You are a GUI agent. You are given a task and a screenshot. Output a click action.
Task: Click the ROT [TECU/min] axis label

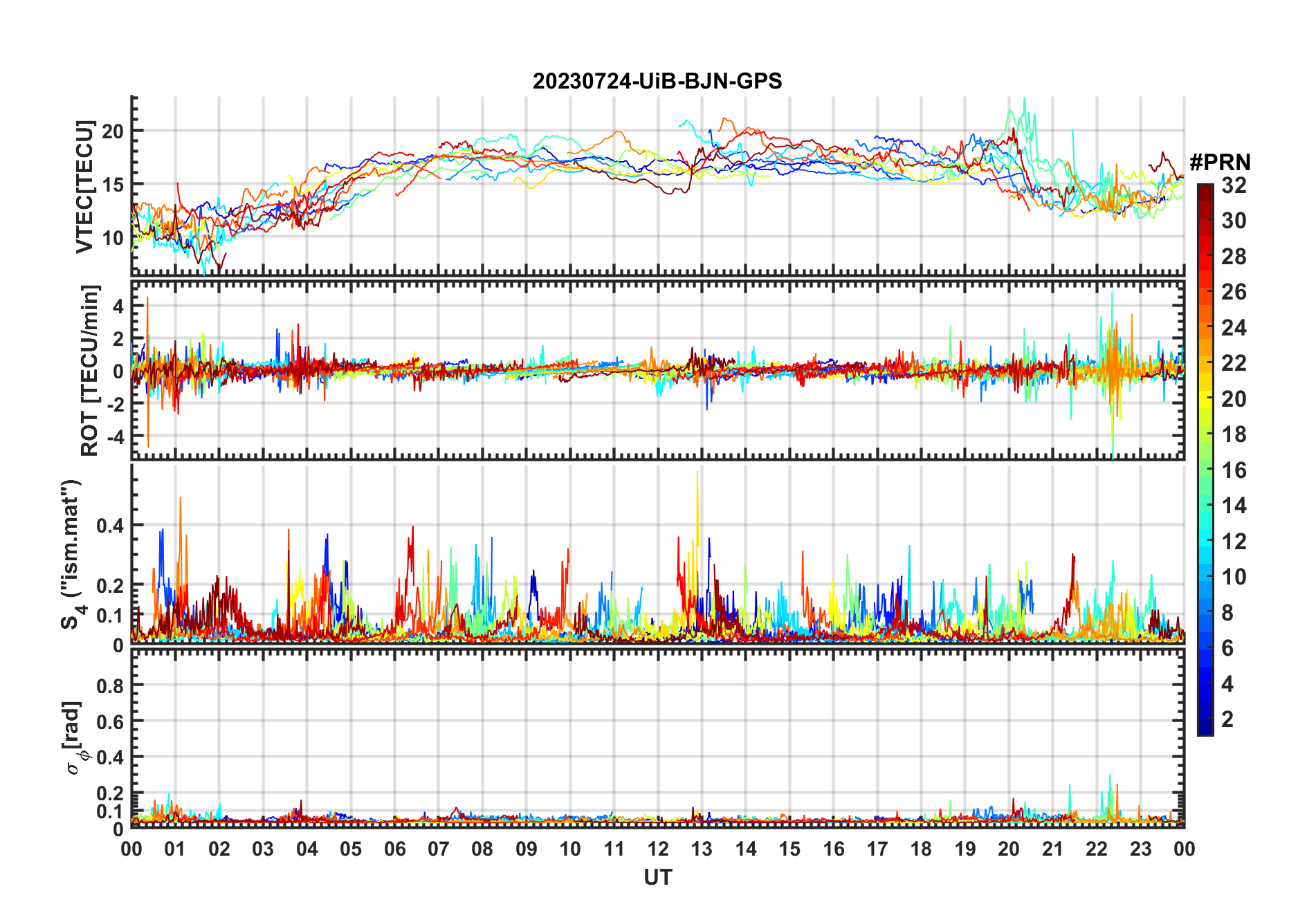point(89,370)
